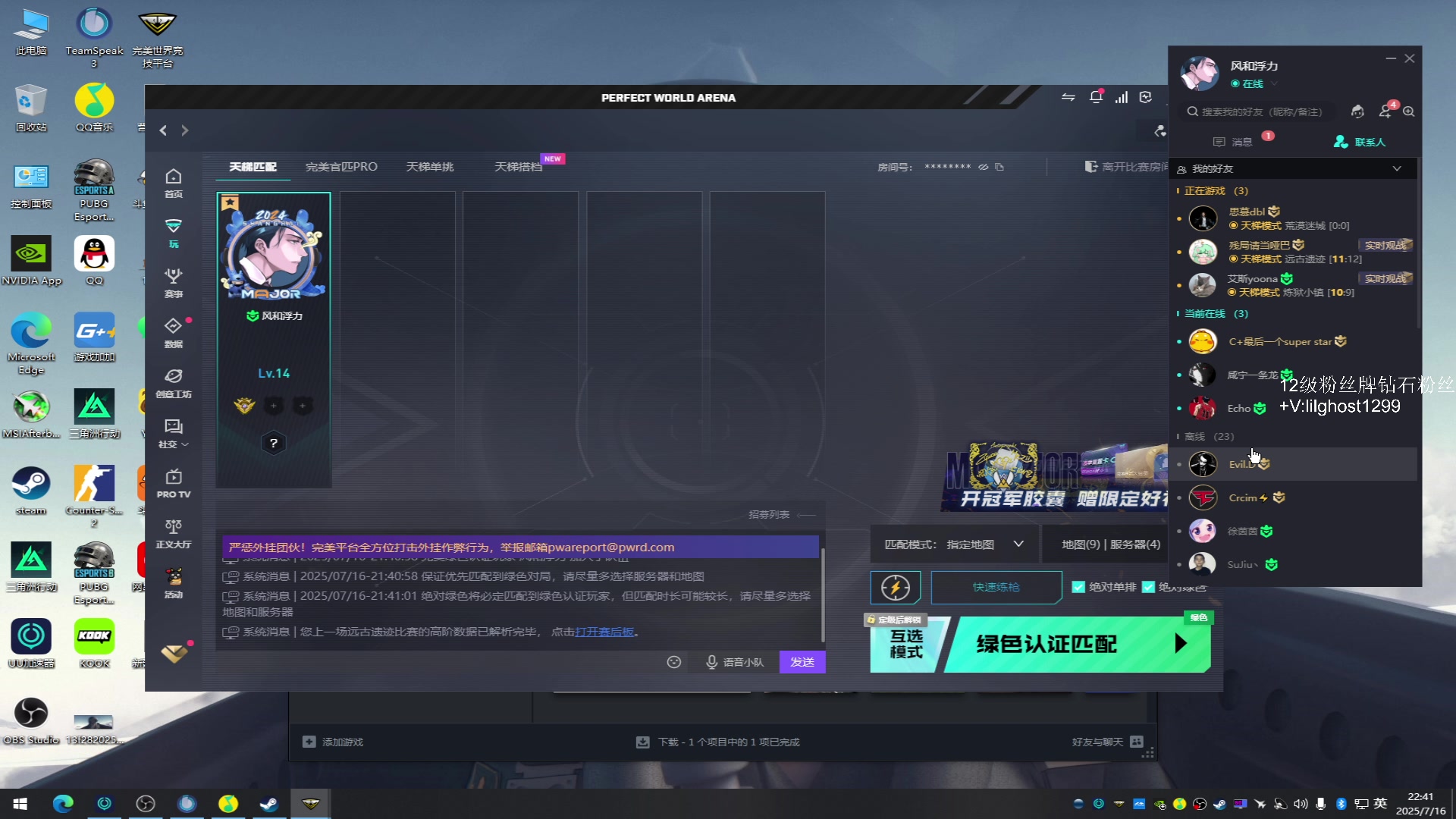This screenshot has height=819, width=1456.
Task: Open the 正义大厅 justice hall icon
Action: (174, 533)
